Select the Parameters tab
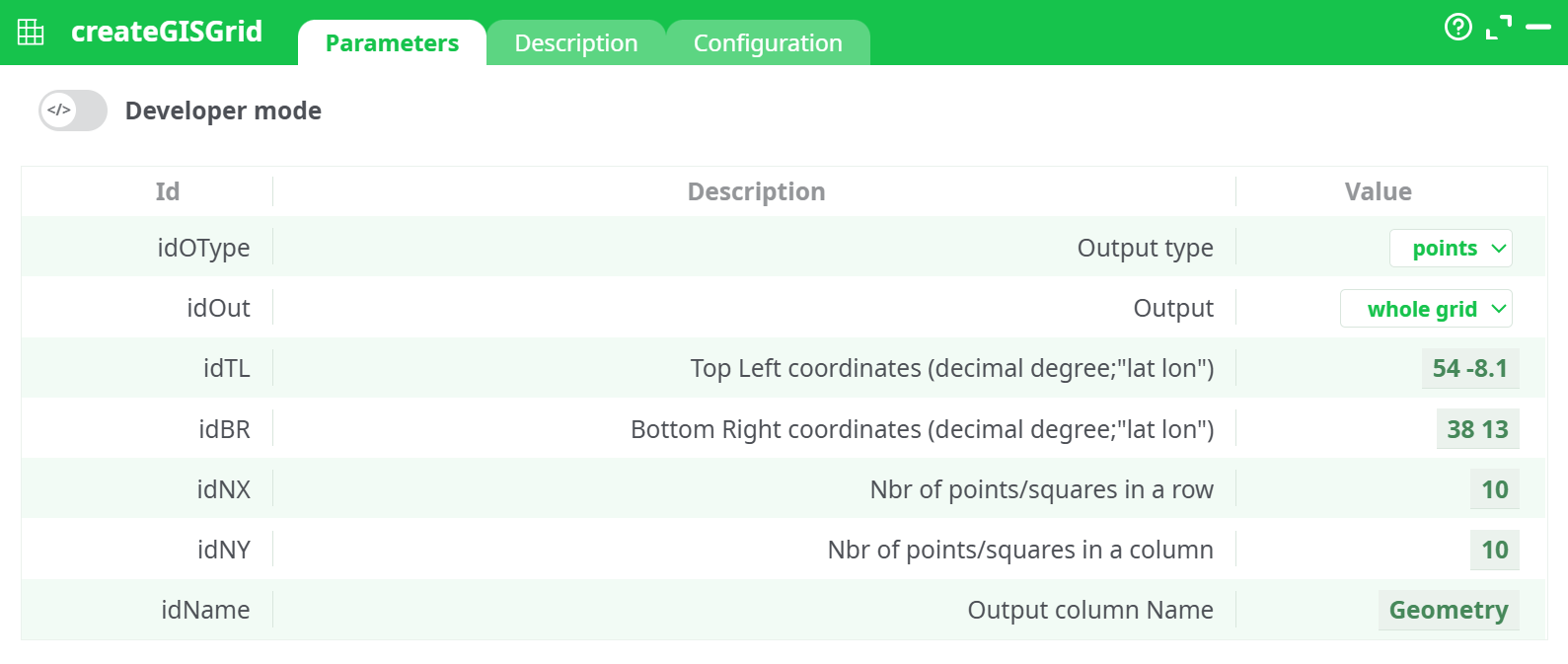The width and height of the screenshot is (1568, 664). 392,42
